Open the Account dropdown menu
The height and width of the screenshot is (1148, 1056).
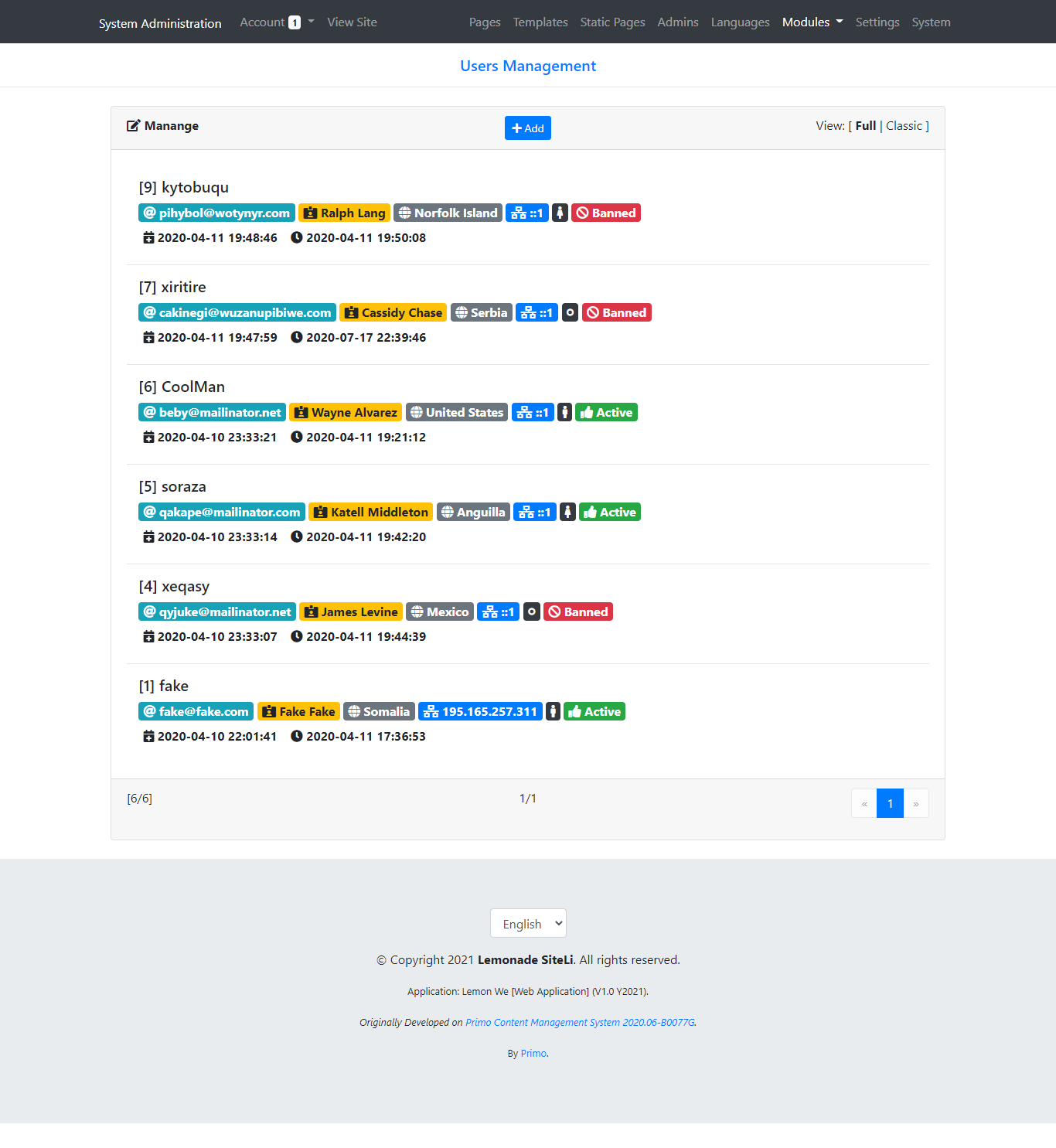[x=277, y=22]
